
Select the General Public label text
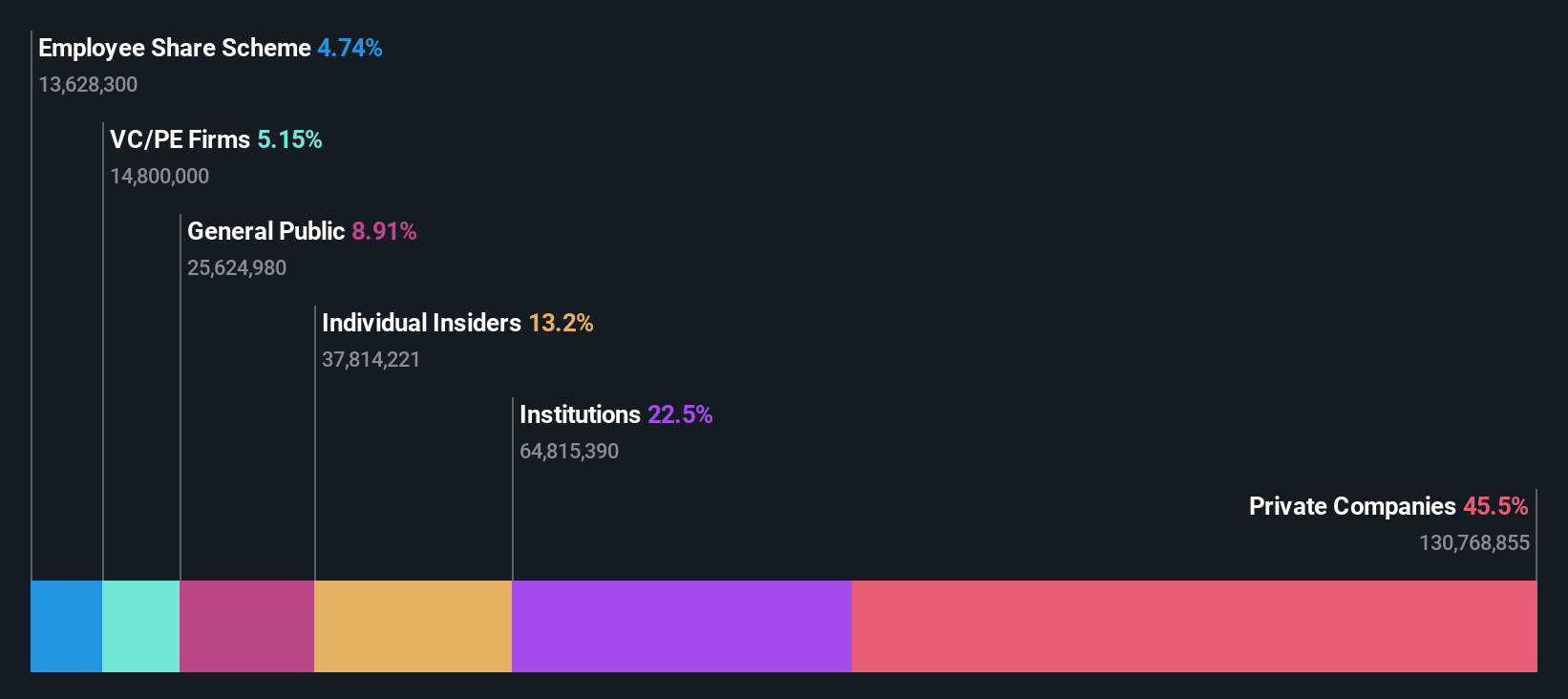tap(265, 231)
